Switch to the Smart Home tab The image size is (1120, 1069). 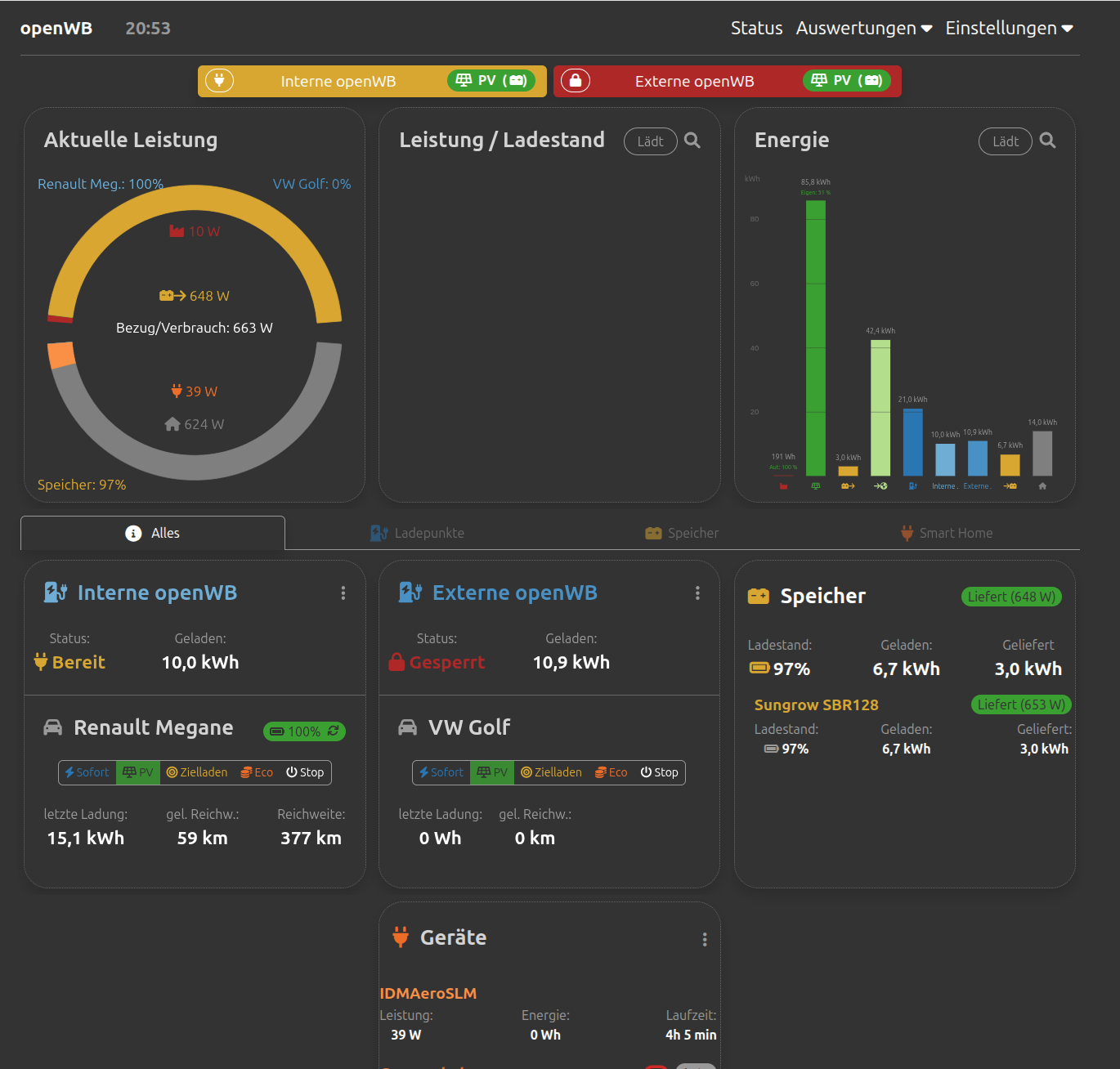coord(947,533)
